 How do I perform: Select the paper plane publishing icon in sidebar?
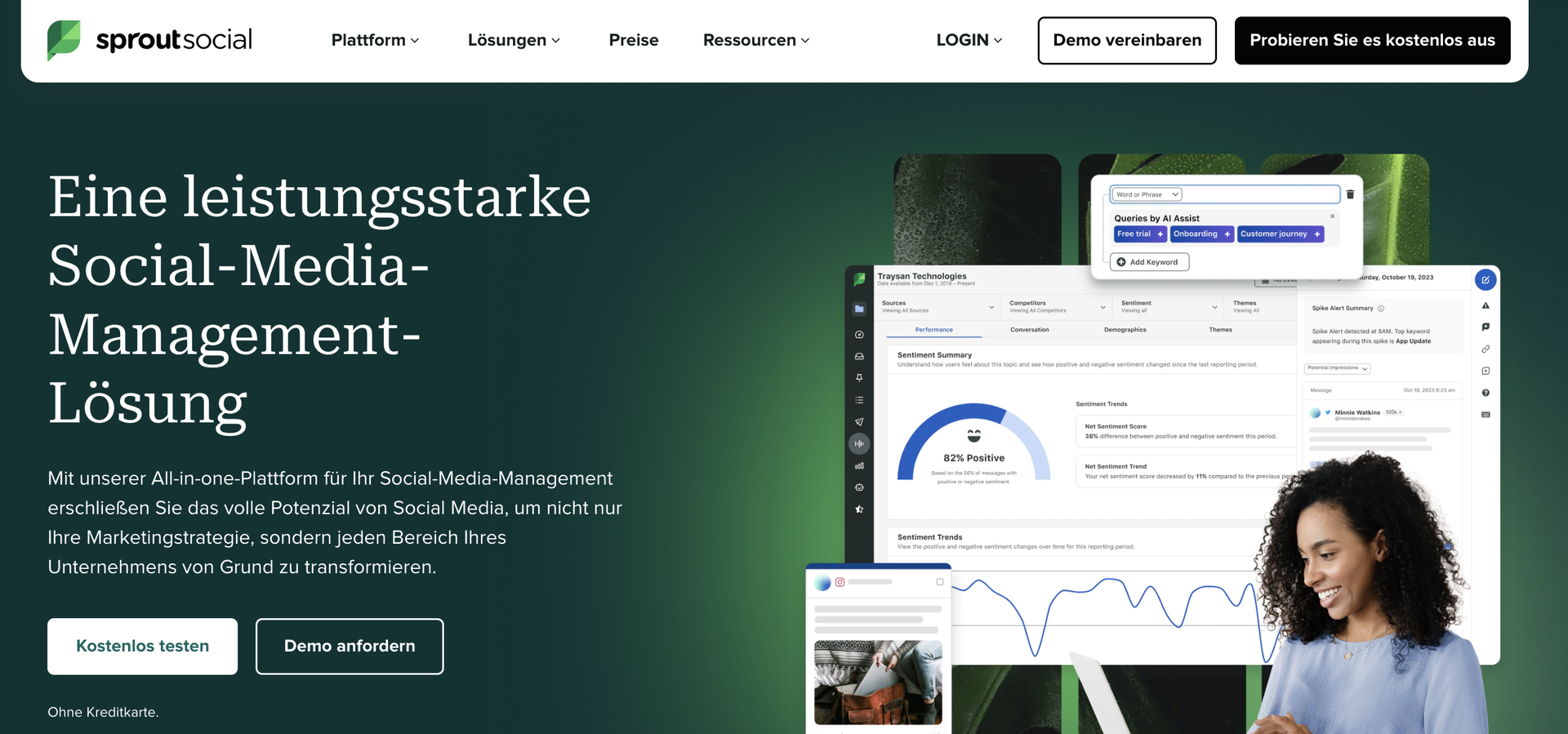point(859,422)
